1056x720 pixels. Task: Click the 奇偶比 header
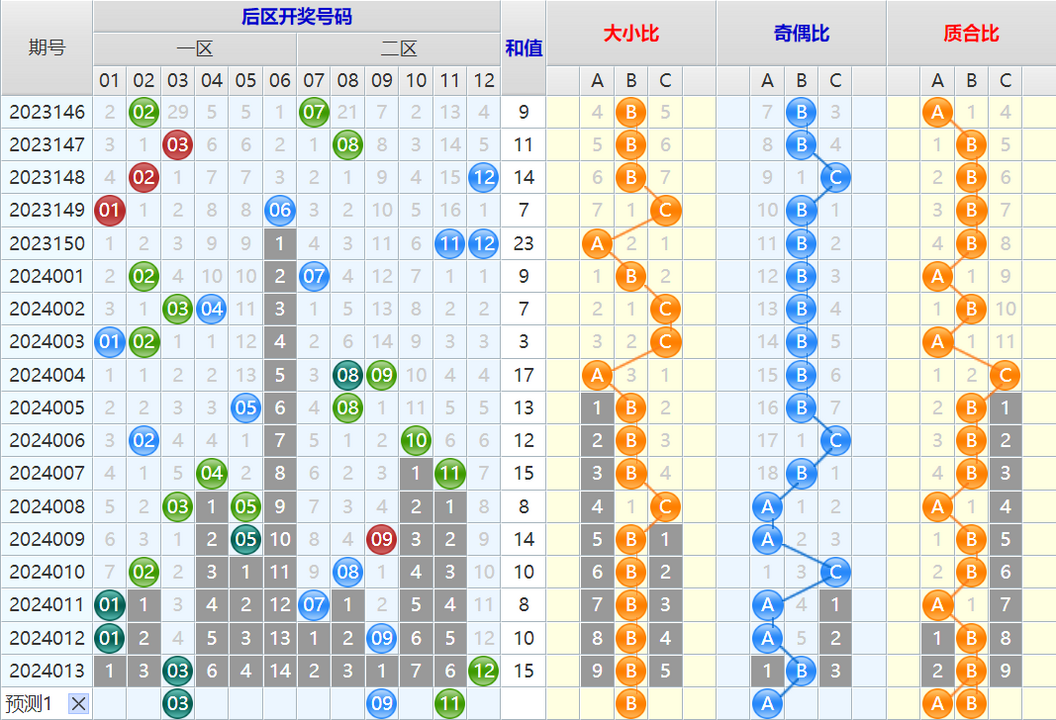coord(801,33)
